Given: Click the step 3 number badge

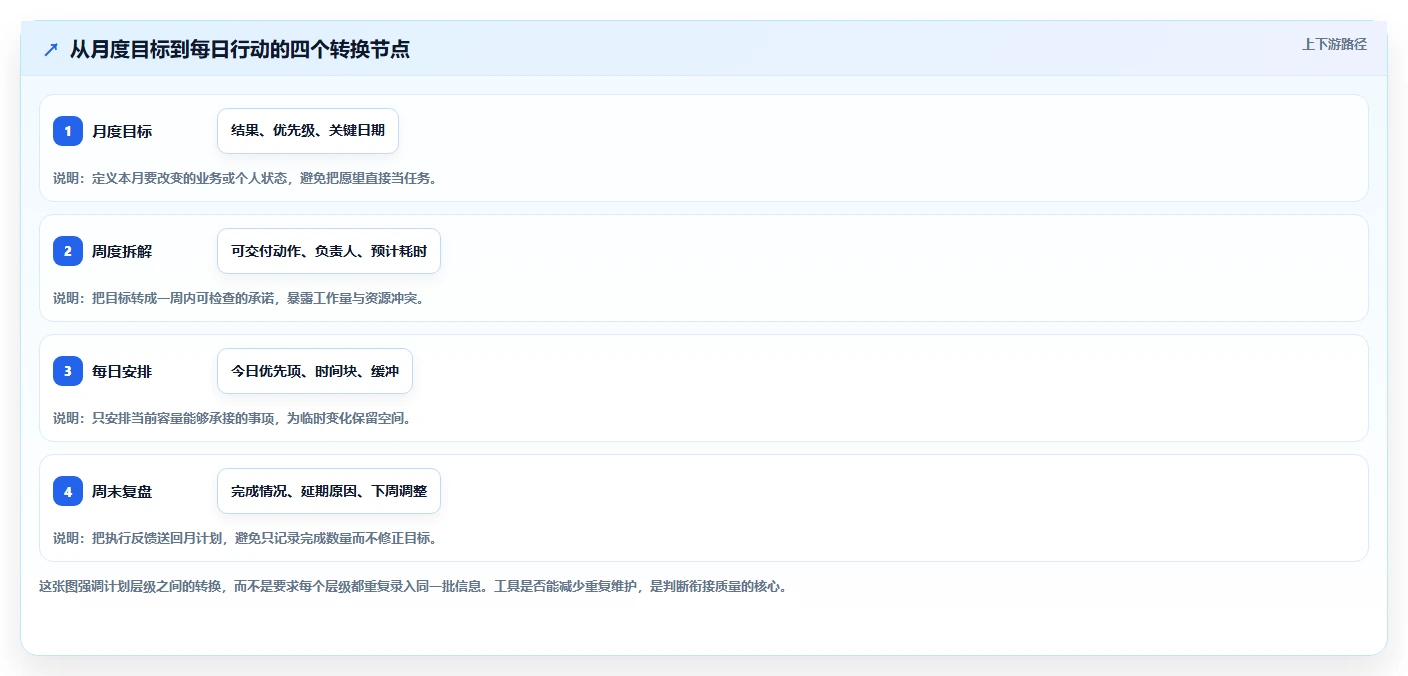Looking at the screenshot, I should pos(68,371).
